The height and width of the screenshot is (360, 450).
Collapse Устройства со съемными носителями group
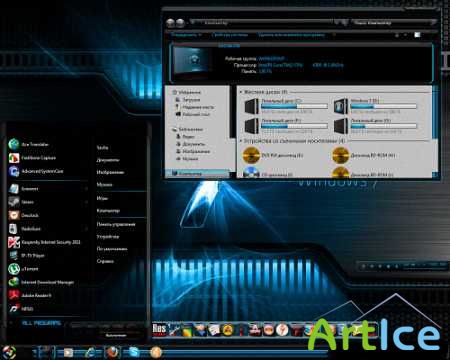241,141
